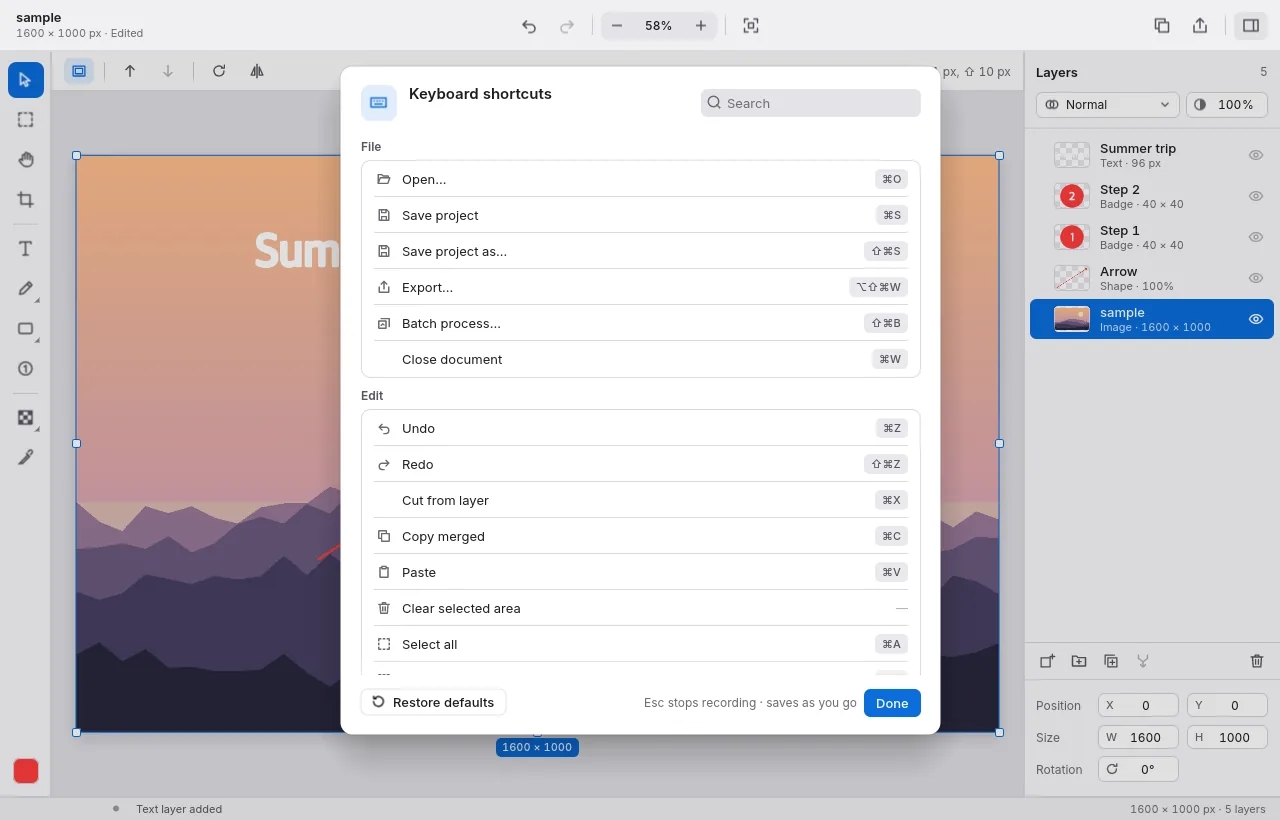This screenshot has height=820, width=1280.
Task: Click the duplicate windows icon at top right
Action: click(1162, 26)
